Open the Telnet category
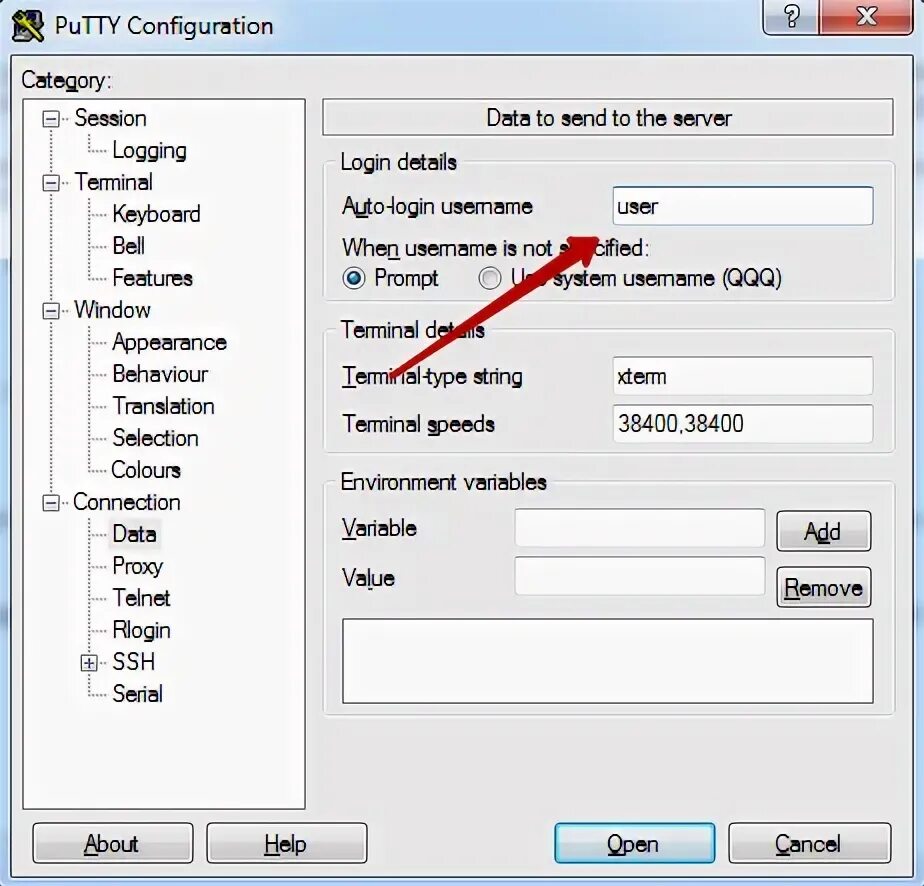The height and width of the screenshot is (886, 924). coord(141,598)
